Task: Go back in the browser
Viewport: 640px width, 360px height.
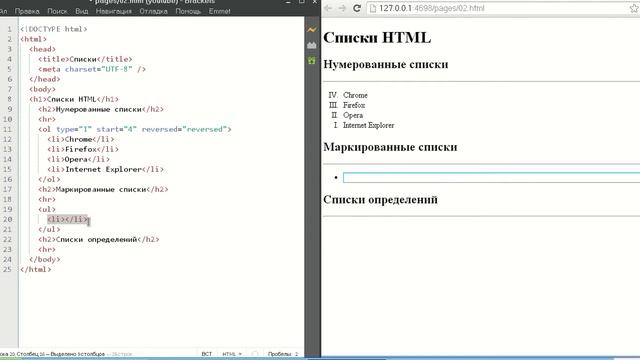Action: coord(328,8)
